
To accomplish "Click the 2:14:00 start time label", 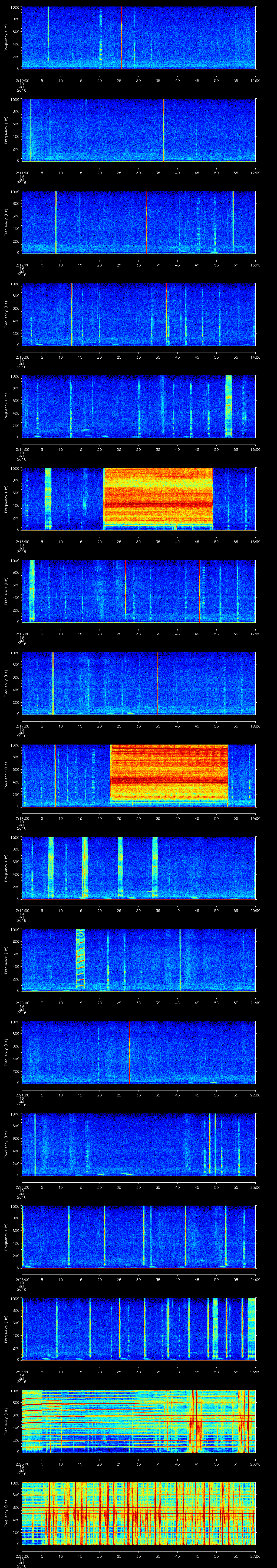I will pos(22,449).
